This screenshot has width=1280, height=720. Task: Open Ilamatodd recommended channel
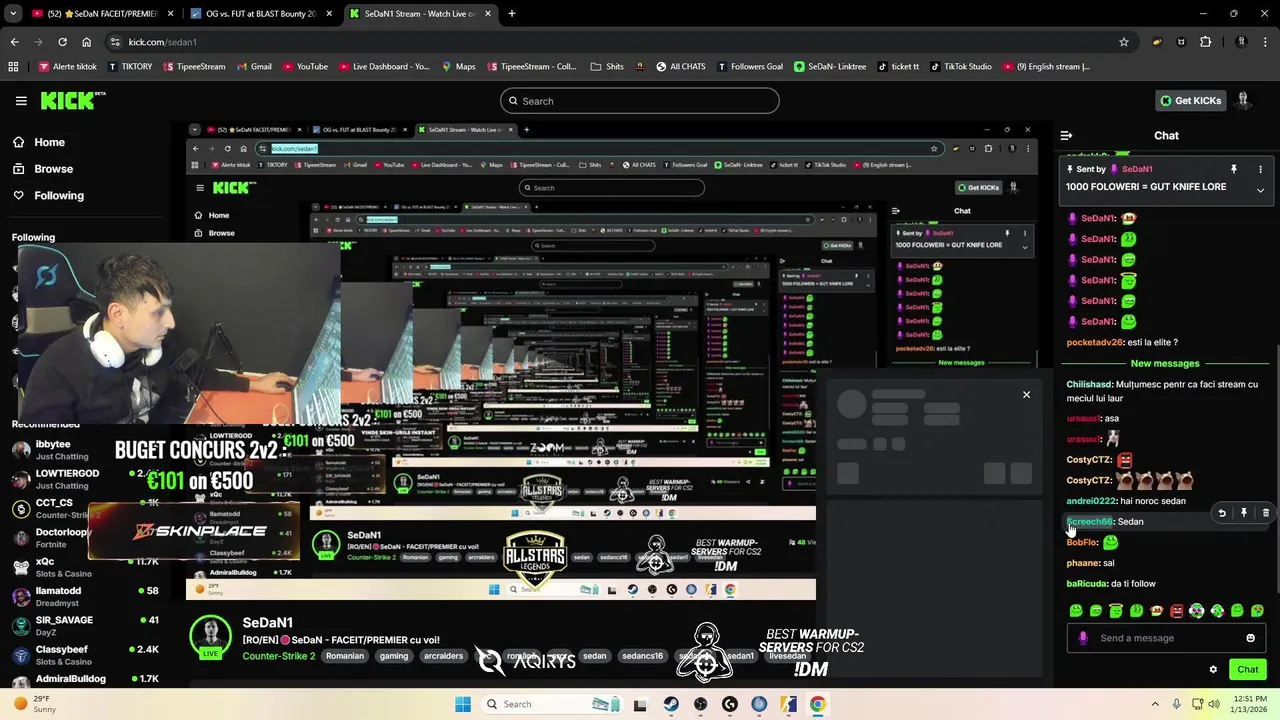85,596
